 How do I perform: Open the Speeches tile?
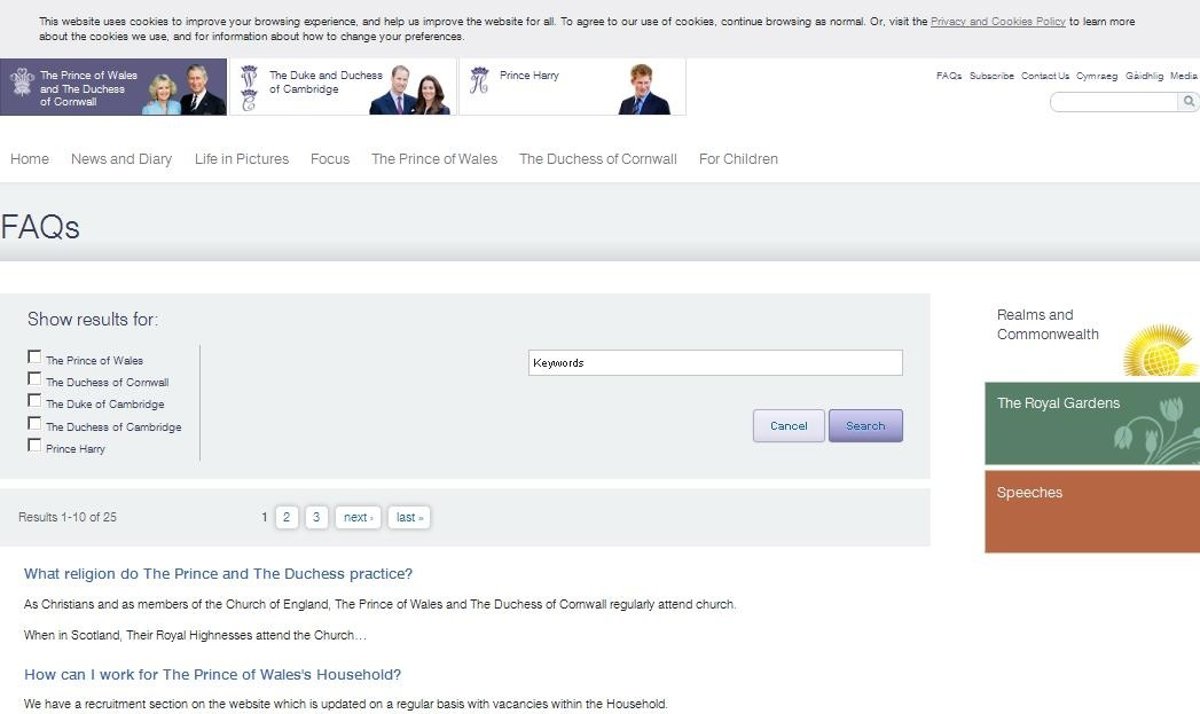[x=1092, y=511]
